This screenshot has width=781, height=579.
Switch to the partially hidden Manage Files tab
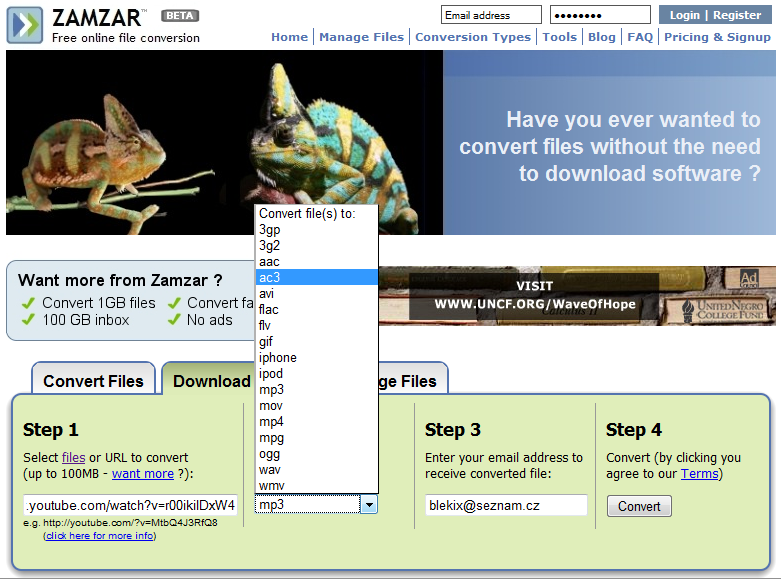coord(412,381)
